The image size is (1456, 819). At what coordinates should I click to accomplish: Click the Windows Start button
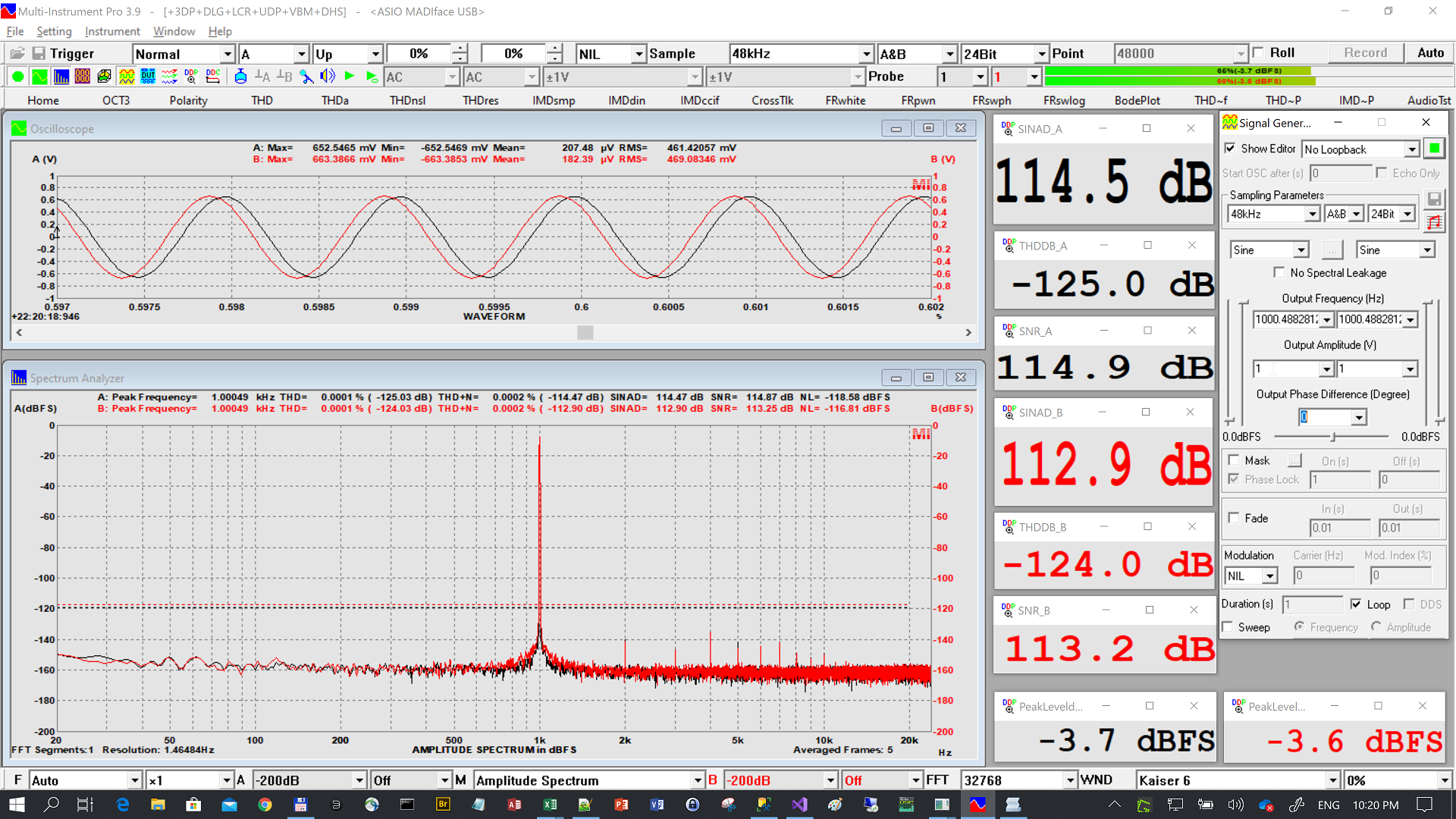tap(17, 805)
